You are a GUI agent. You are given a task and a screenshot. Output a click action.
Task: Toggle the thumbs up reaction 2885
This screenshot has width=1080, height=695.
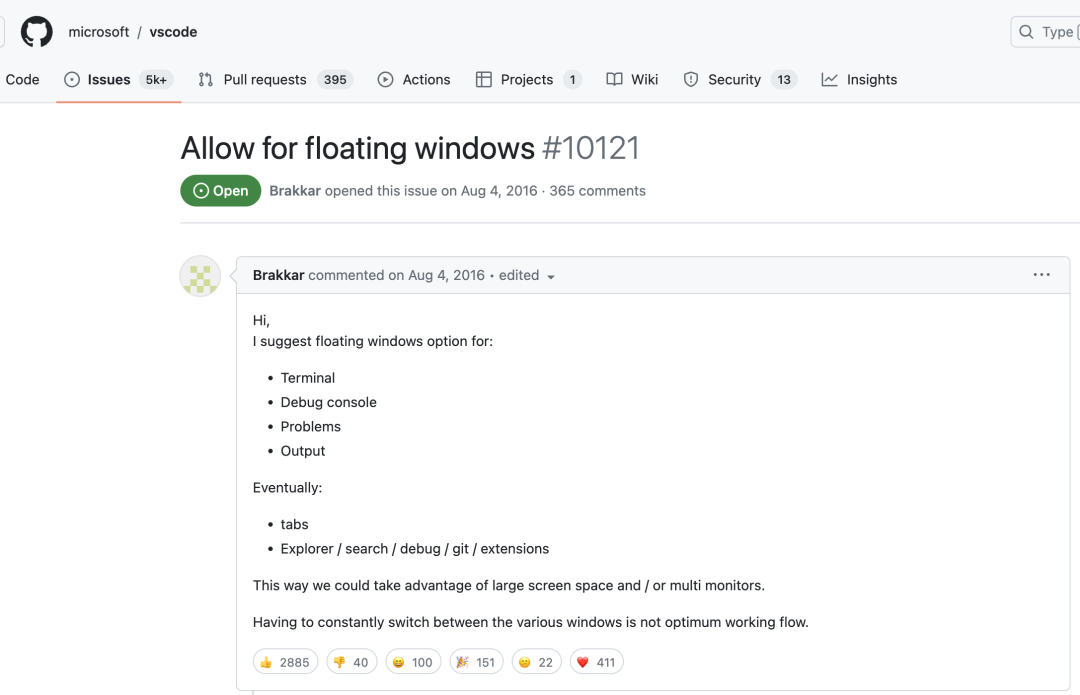tap(285, 662)
